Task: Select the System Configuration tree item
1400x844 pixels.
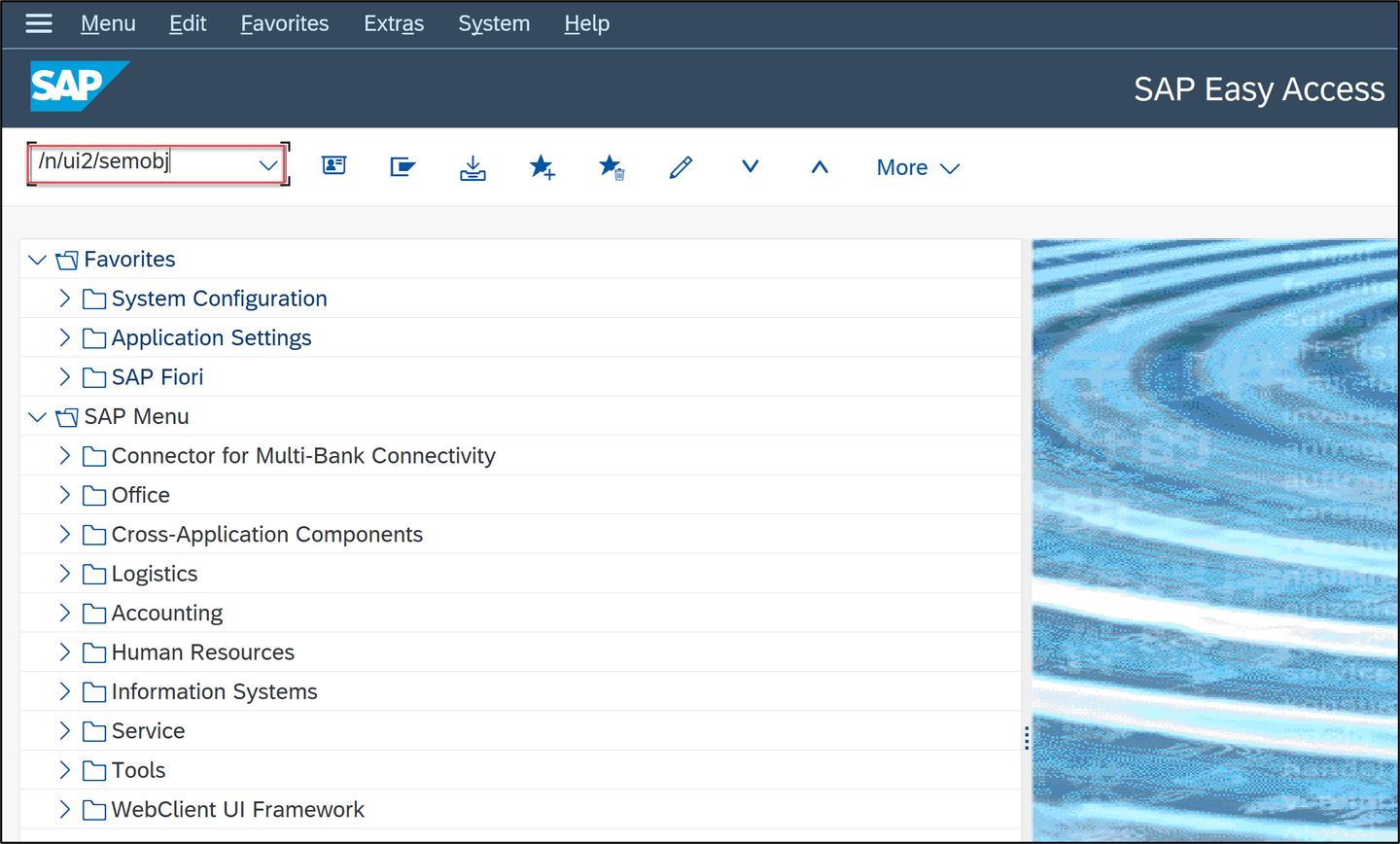Action: 220,299
